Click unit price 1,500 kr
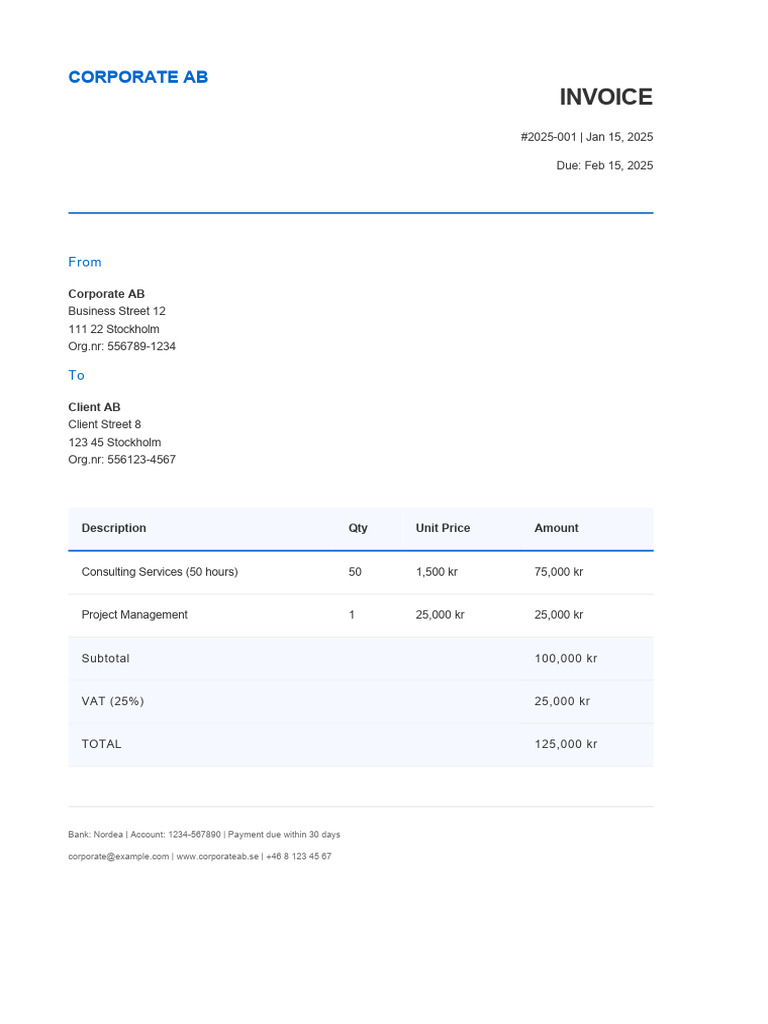 [437, 571]
